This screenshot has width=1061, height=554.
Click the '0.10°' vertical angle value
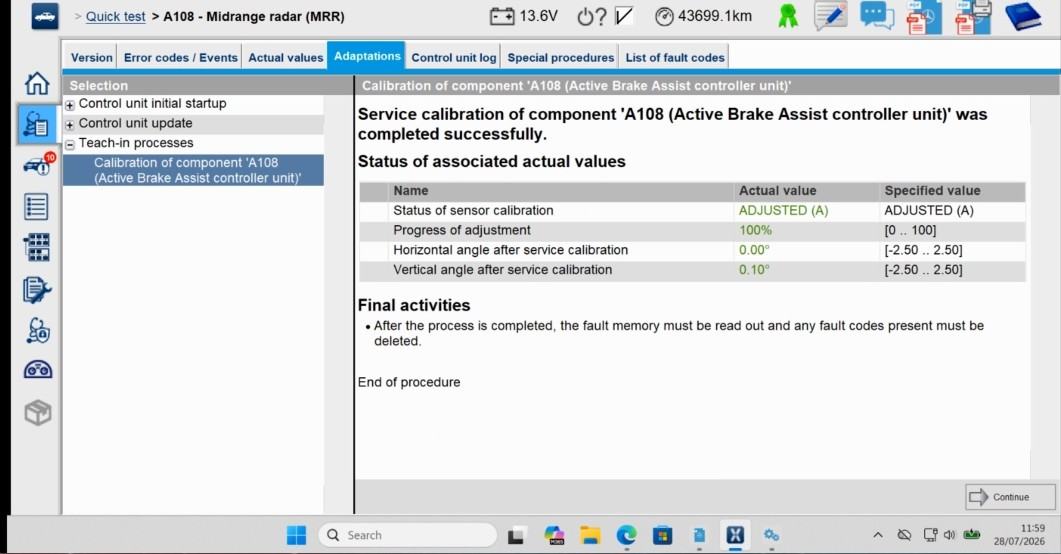[x=754, y=269]
